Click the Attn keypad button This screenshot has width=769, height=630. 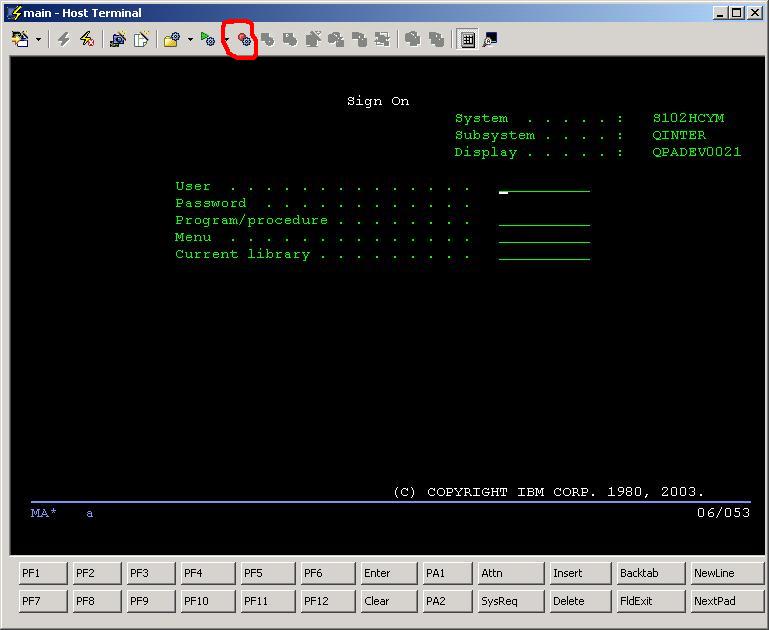(x=511, y=573)
